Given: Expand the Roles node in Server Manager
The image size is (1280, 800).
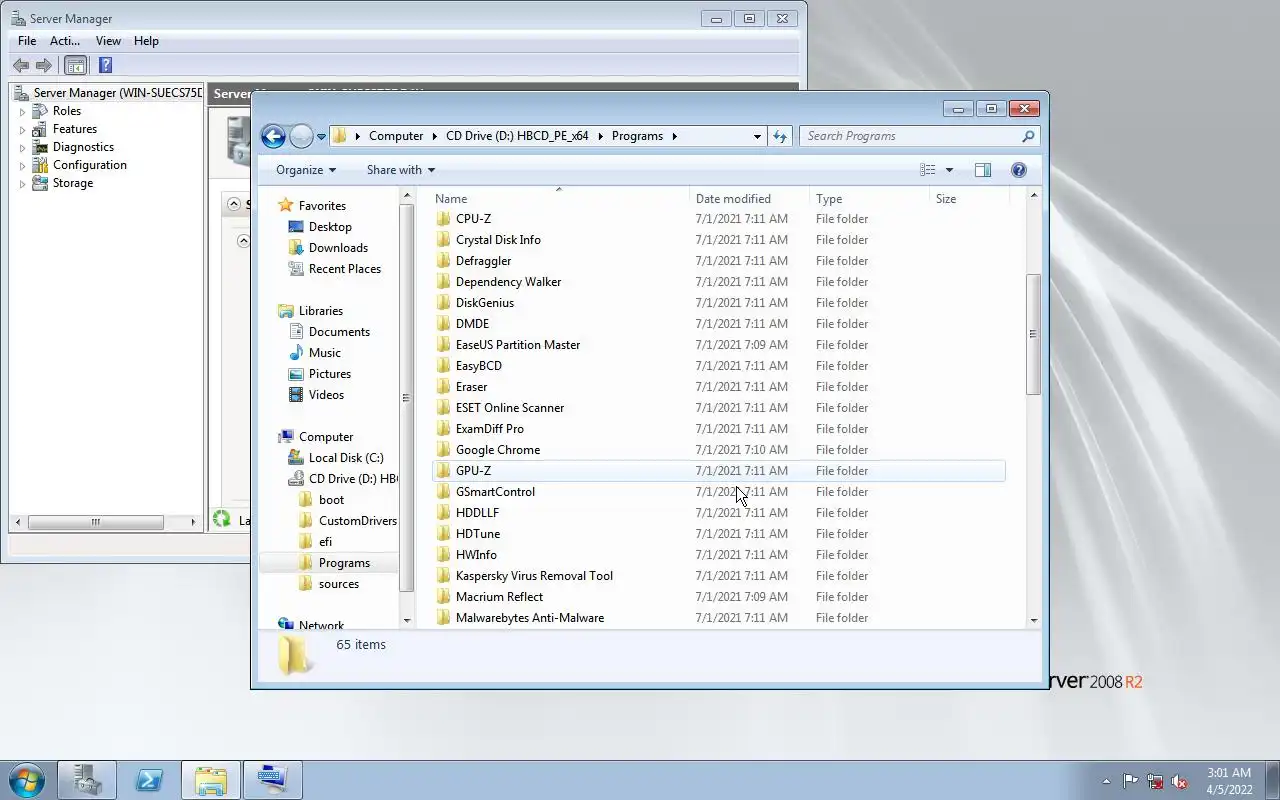Looking at the screenshot, I should [x=22, y=112].
